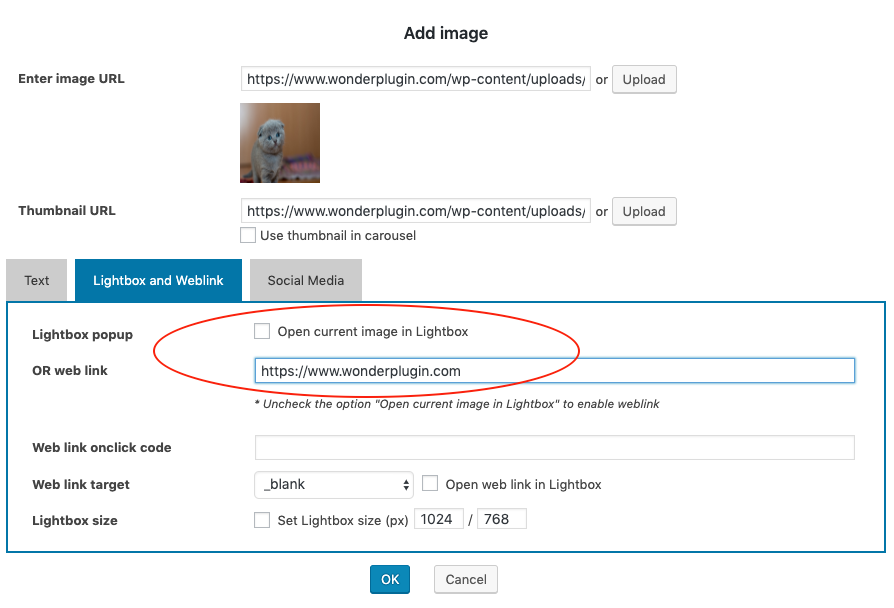Image resolution: width=894 pixels, height=608 pixels.
Task: Click the Web link onclick code field
Action: 554,448
